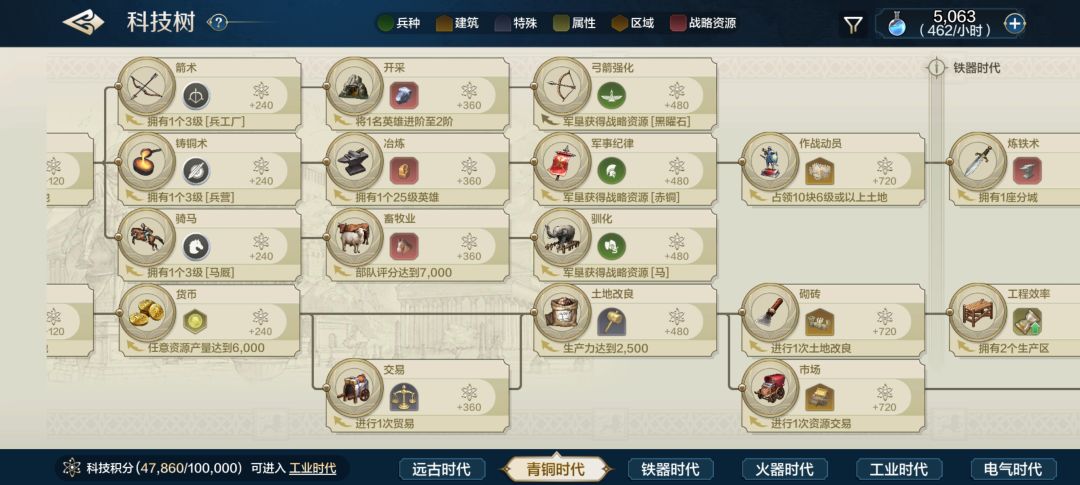Select the 骑马 horse rider tech icon
This screenshot has width=1080, height=485.
(147, 237)
